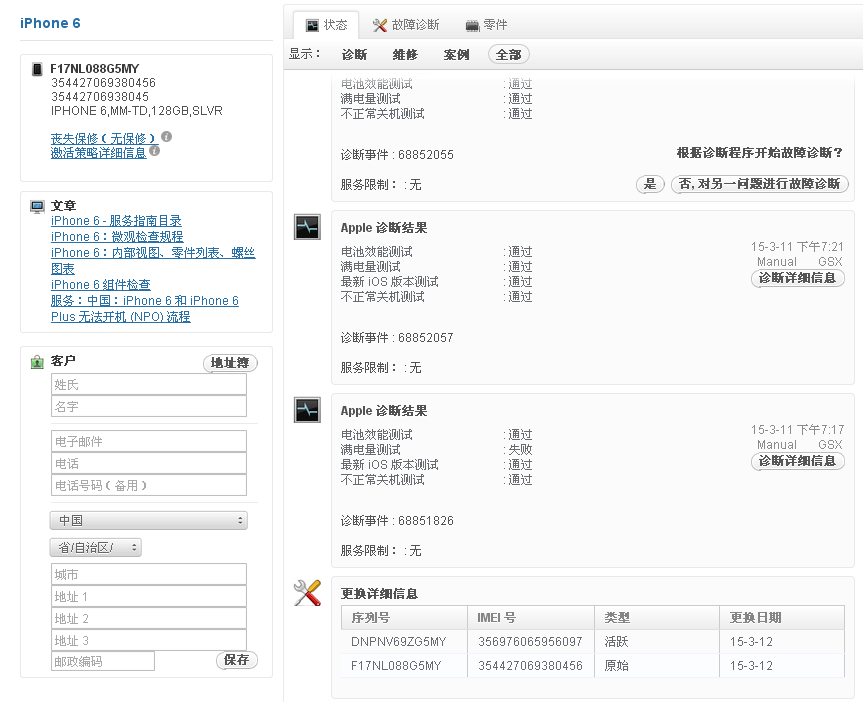
Task: Open the 激活策略详细信息 link
Action: [99, 153]
